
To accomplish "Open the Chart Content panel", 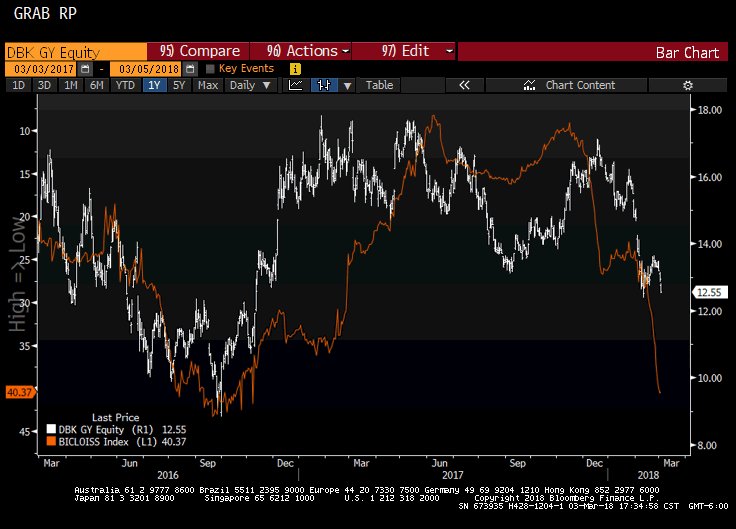I will tap(567, 85).
